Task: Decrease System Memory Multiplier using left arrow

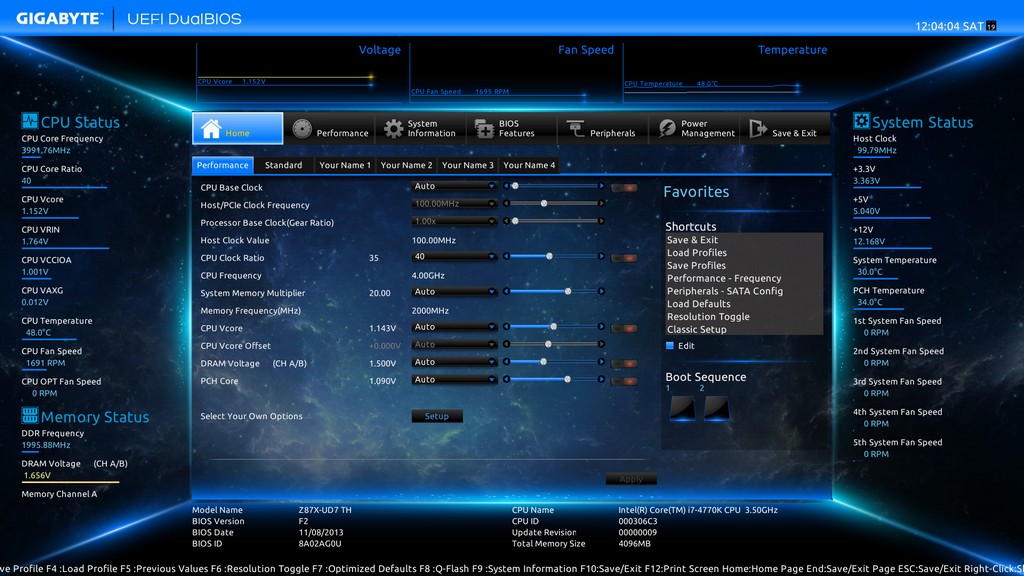Action: (x=506, y=291)
